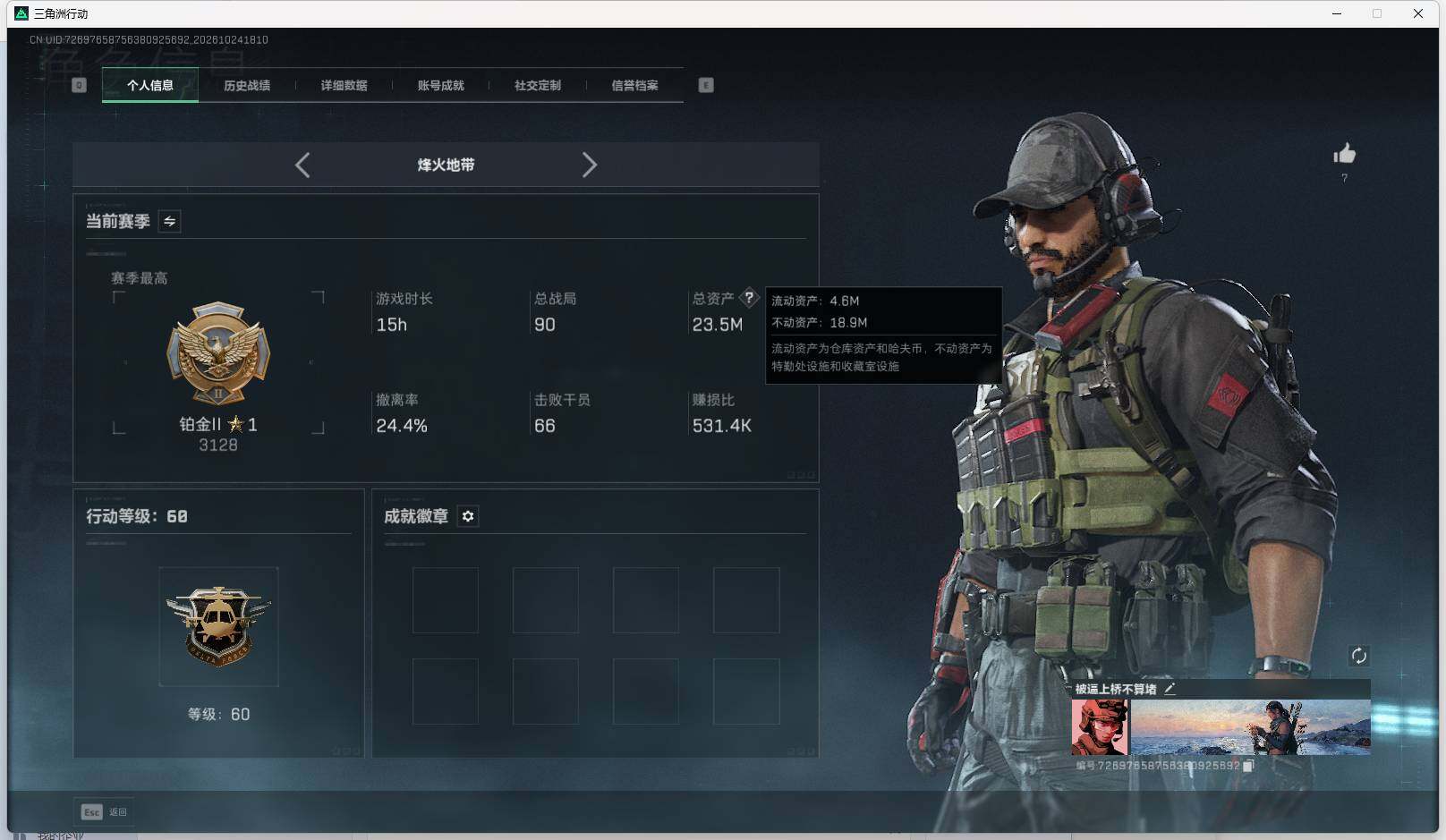Select the last empty badge slot in bottom row

coord(746,692)
